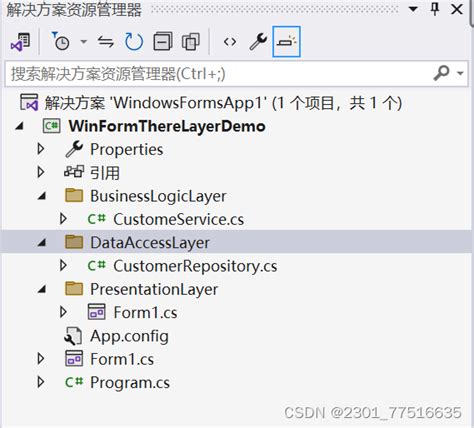The width and height of the screenshot is (474, 428).
Task: Select DataAccessLayer folder name
Action: click(x=150, y=242)
